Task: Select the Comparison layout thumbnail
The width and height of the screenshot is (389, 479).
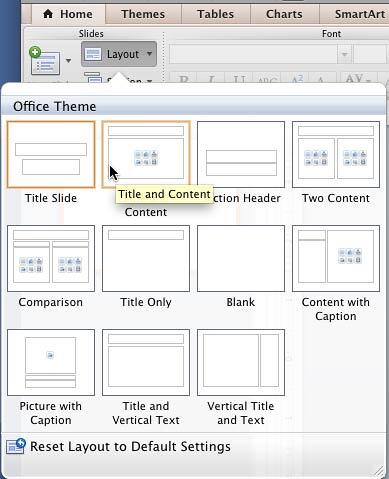Action: coord(51,258)
